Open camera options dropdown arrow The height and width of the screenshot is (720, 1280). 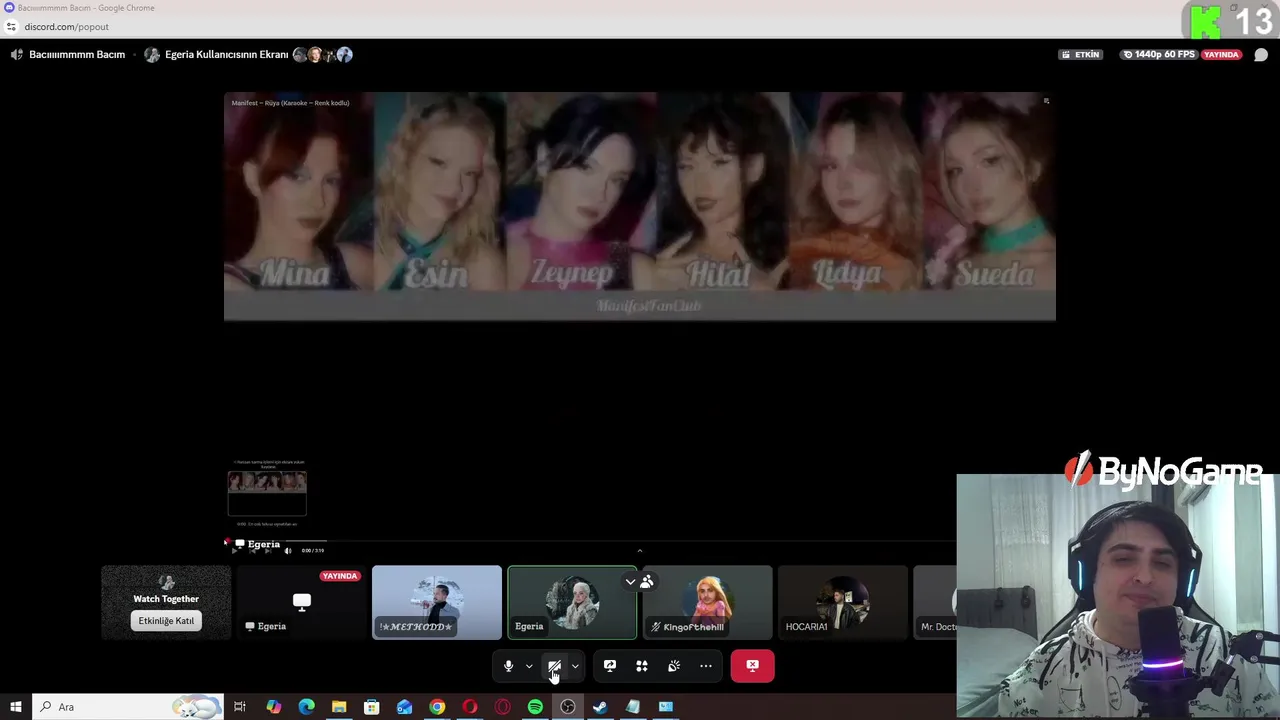[575, 666]
